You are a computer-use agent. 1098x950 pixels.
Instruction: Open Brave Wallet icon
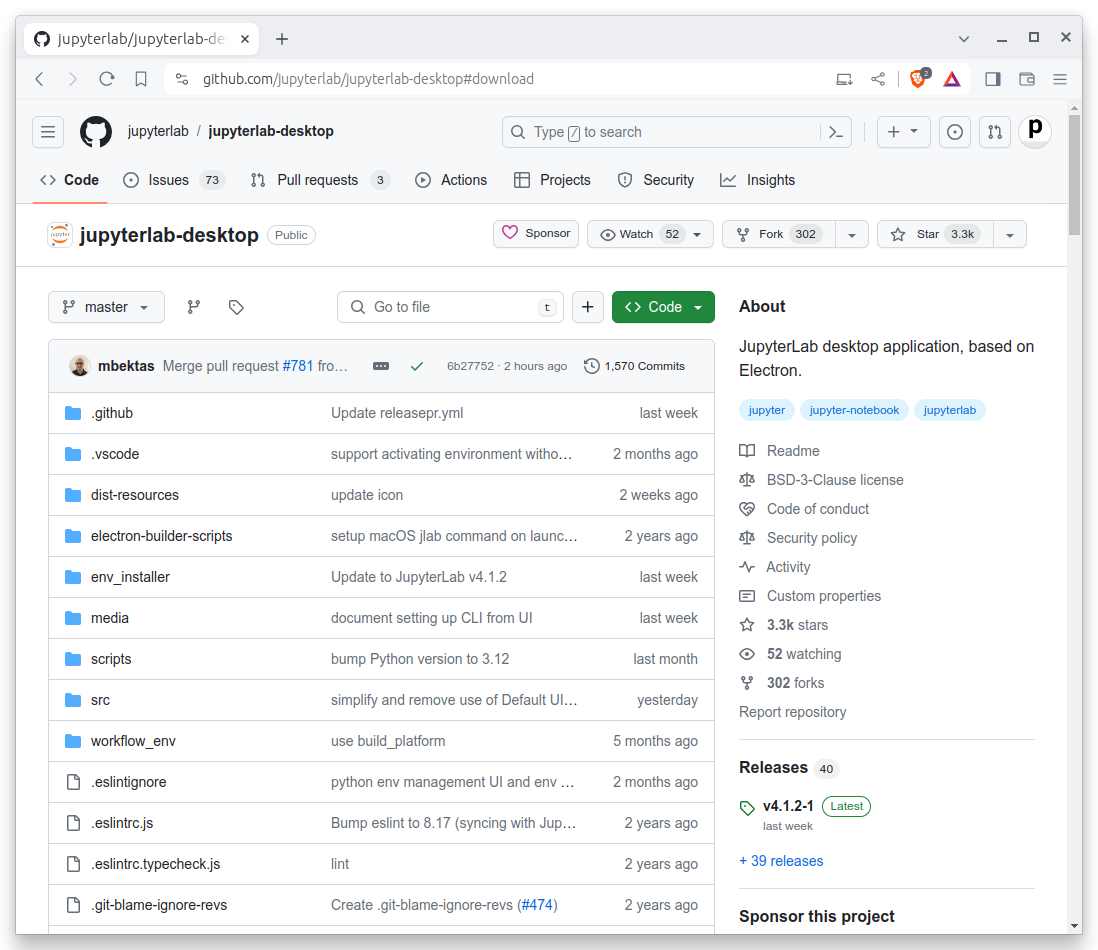(x=1027, y=79)
